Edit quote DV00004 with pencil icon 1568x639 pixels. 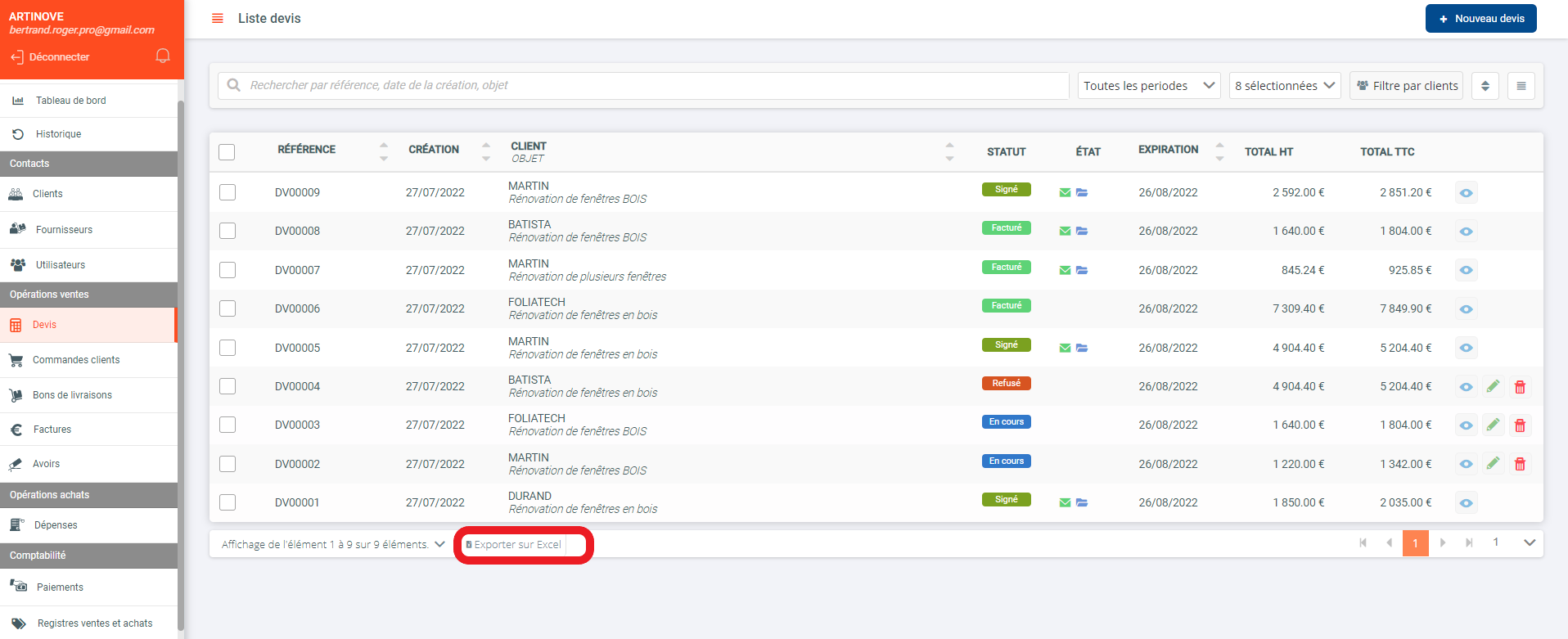(x=1493, y=386)
